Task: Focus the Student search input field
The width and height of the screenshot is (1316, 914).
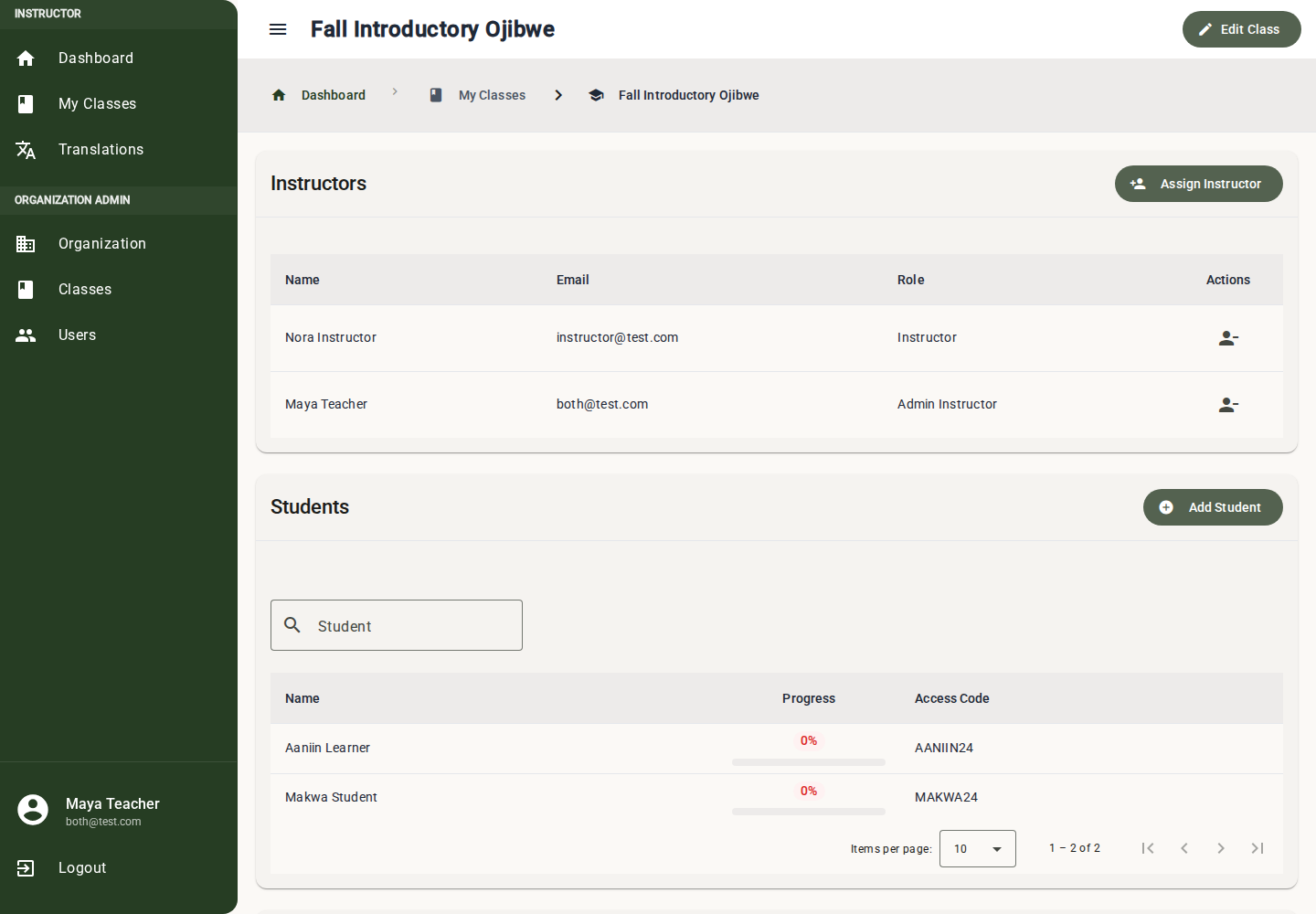Action: coord(397,625)
